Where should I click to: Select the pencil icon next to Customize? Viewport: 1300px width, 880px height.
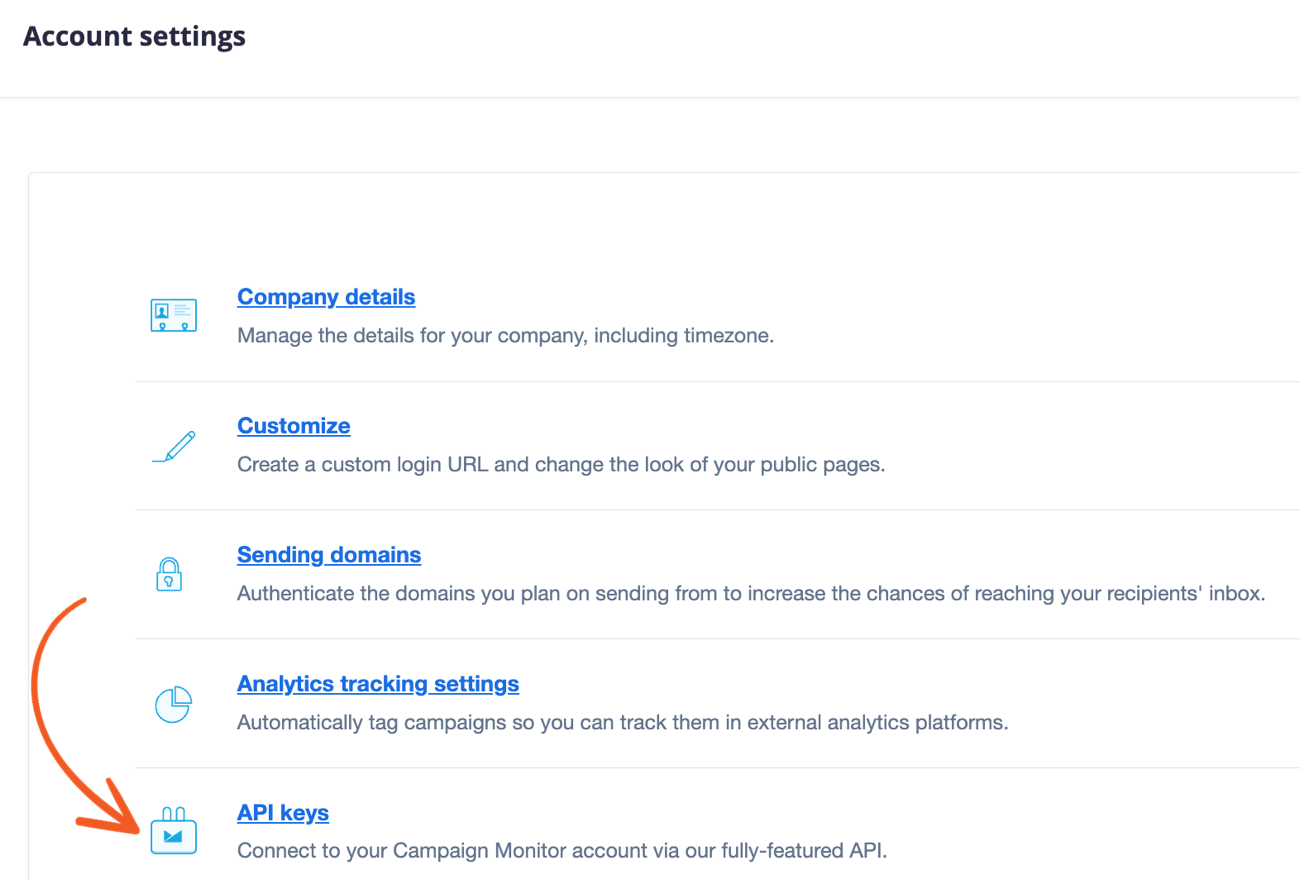click(x=173, y=445)
